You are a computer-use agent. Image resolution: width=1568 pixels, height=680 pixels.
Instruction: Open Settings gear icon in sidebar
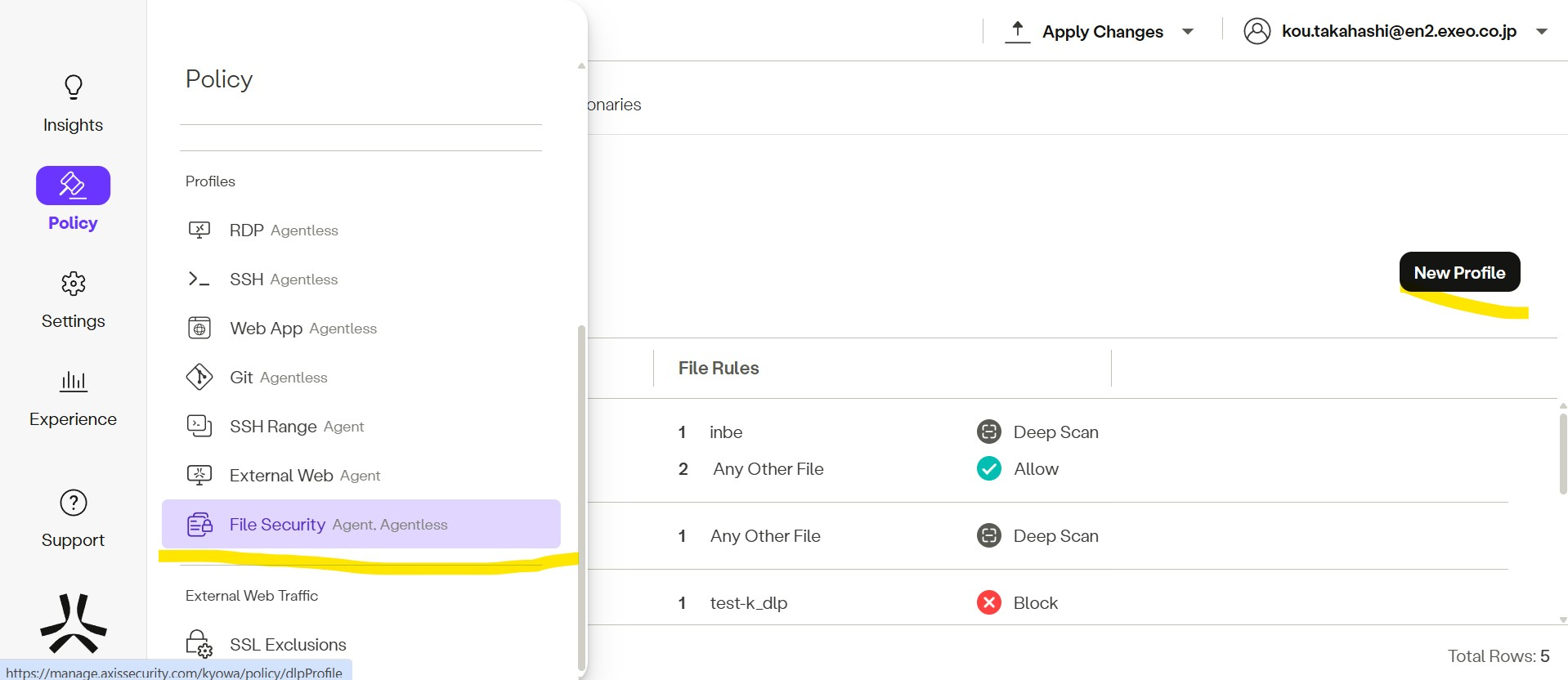(73, 284)
